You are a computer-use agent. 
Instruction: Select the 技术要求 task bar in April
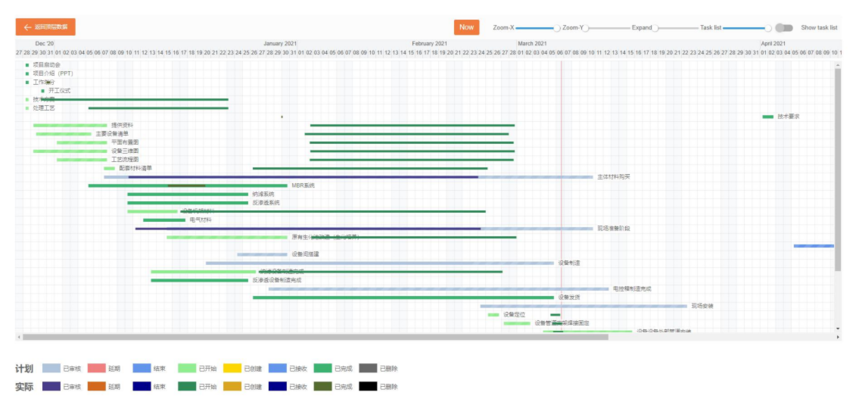[x=768, y=117]
